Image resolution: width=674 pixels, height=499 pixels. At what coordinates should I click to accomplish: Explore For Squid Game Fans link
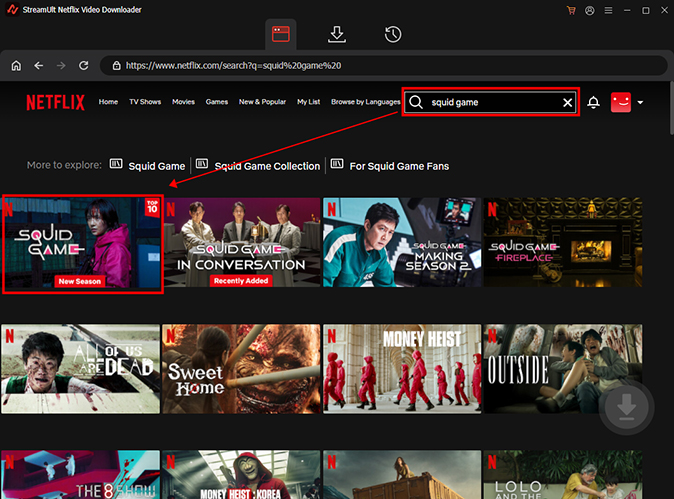399,166
